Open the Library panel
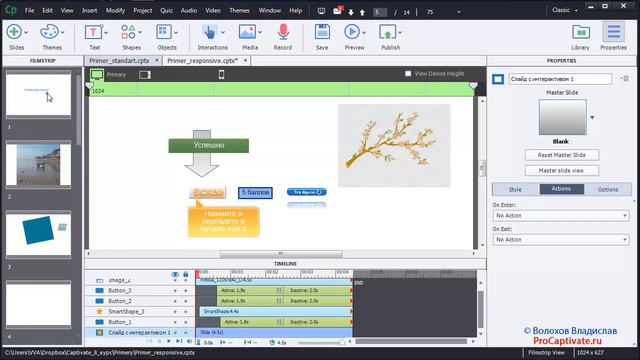This screenshot has width=640, height=360. click(x=580, y=32)
